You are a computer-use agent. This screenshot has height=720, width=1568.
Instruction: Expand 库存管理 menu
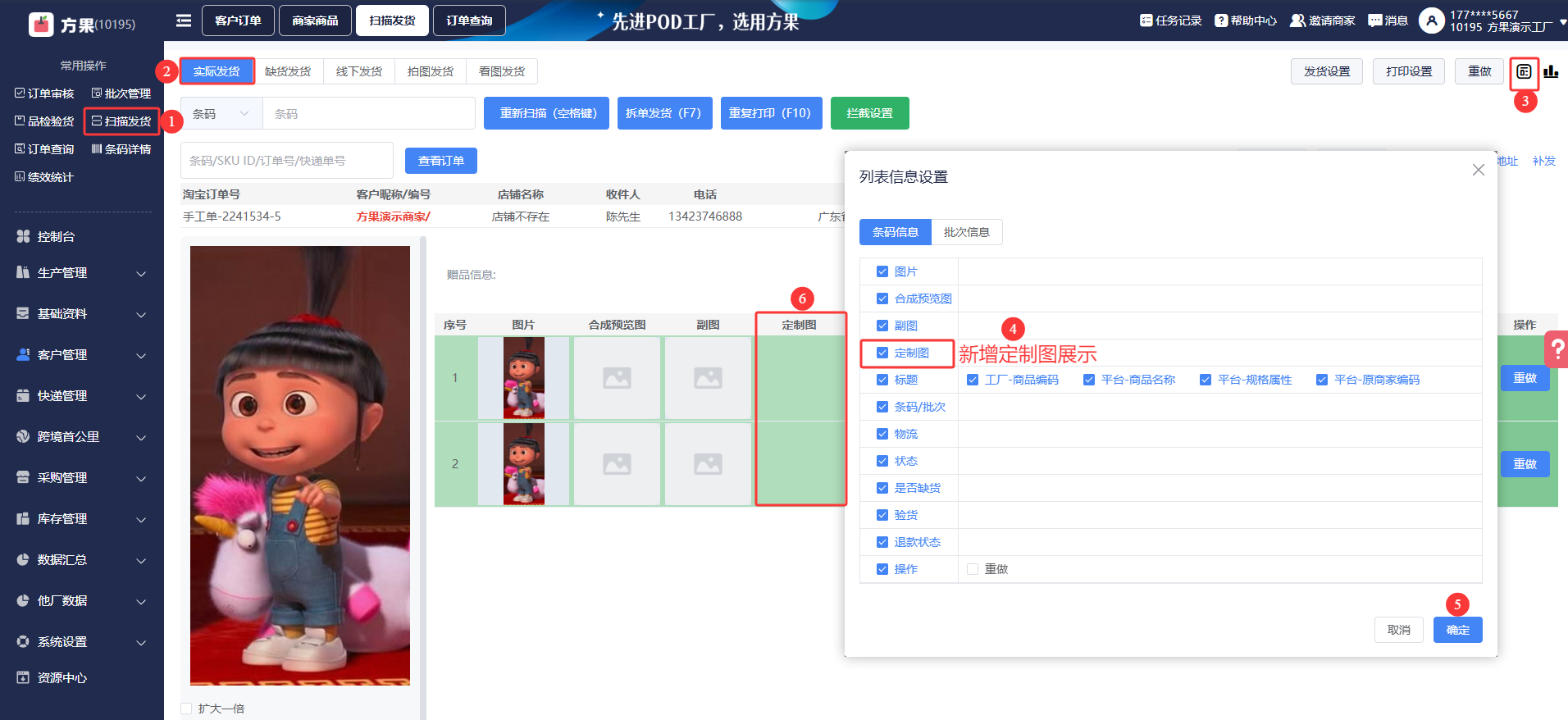pos(82,519)
